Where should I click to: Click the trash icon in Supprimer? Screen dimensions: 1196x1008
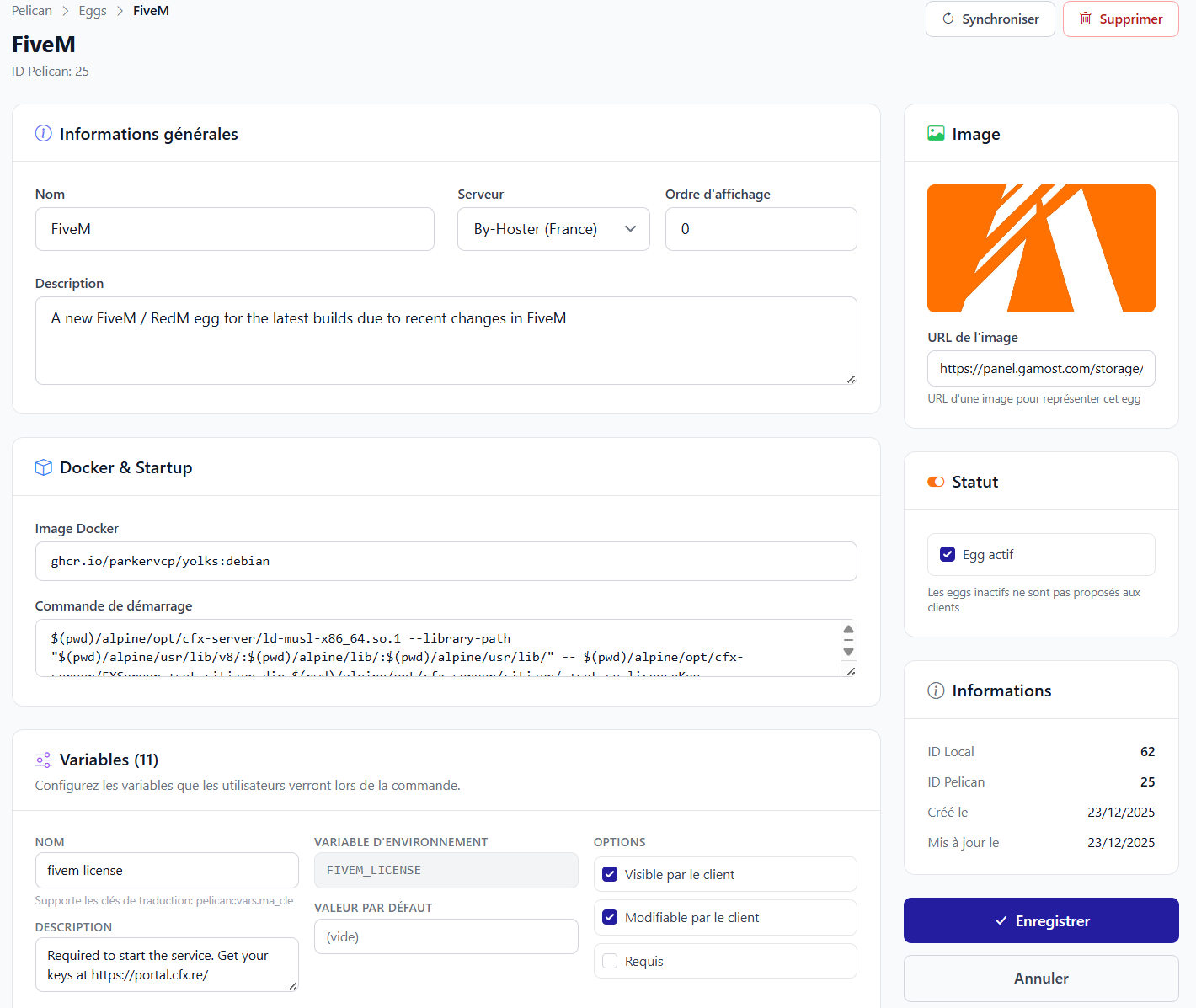(x=1086, y=19)
